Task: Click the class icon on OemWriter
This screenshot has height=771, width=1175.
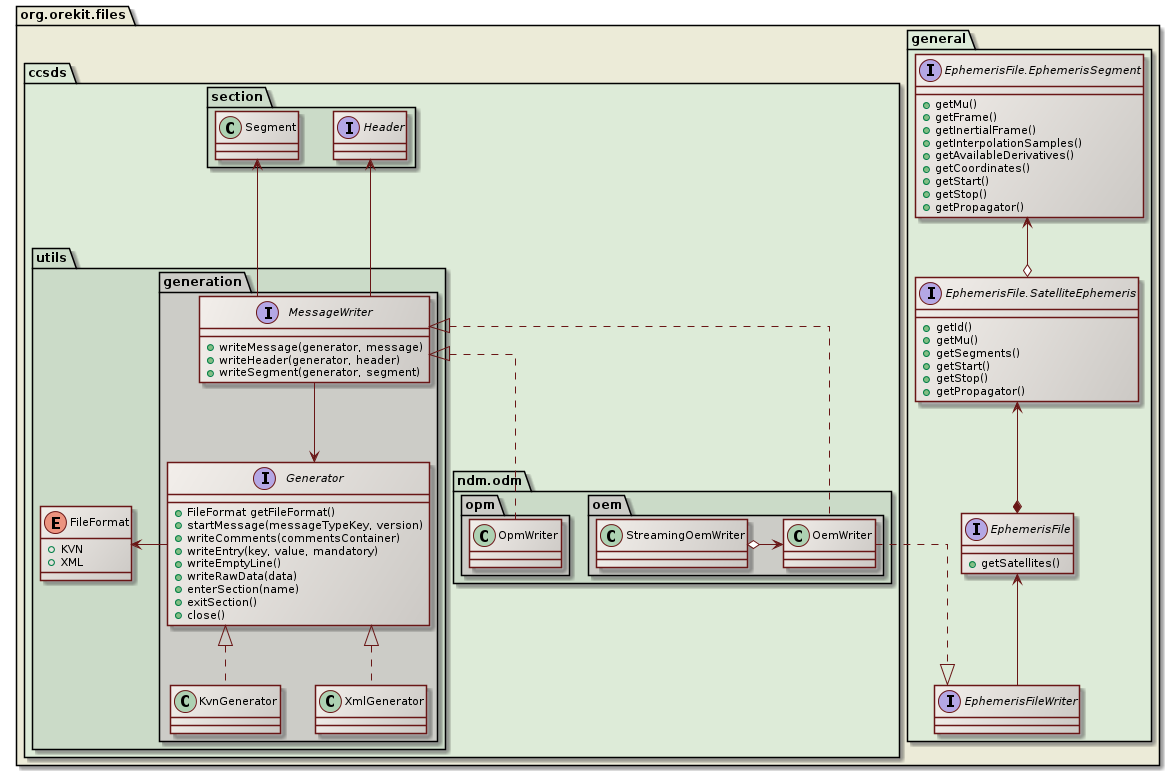Action: (x=796, y=536)
